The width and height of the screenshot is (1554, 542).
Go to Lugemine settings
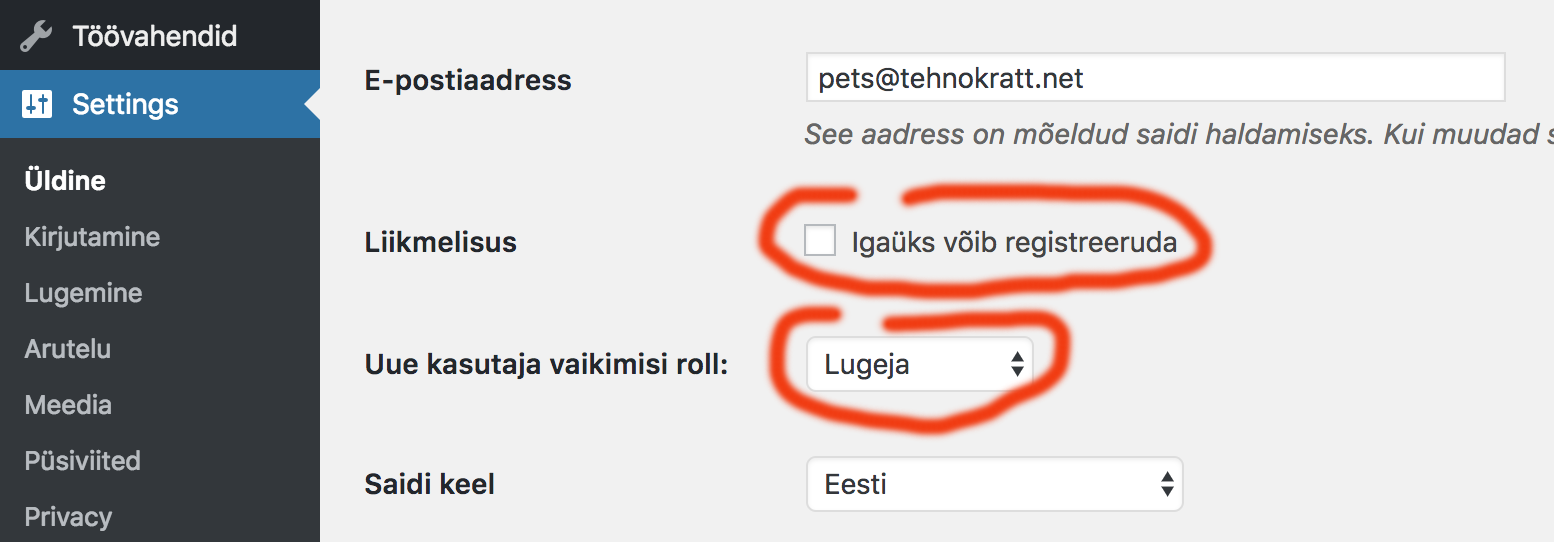84,293
